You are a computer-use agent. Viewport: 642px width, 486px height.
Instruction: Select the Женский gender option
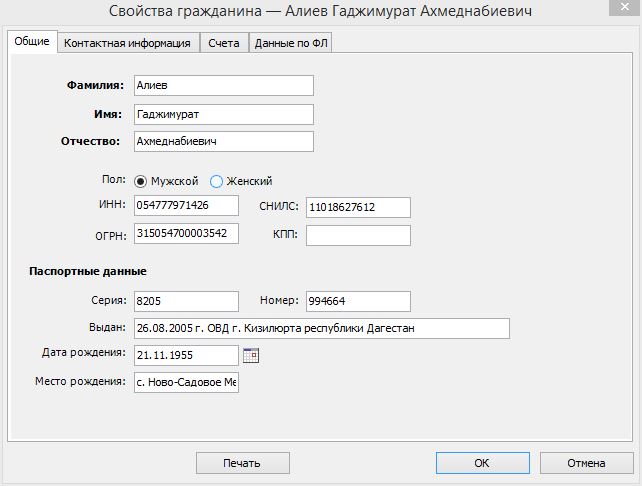click(216, 181)
